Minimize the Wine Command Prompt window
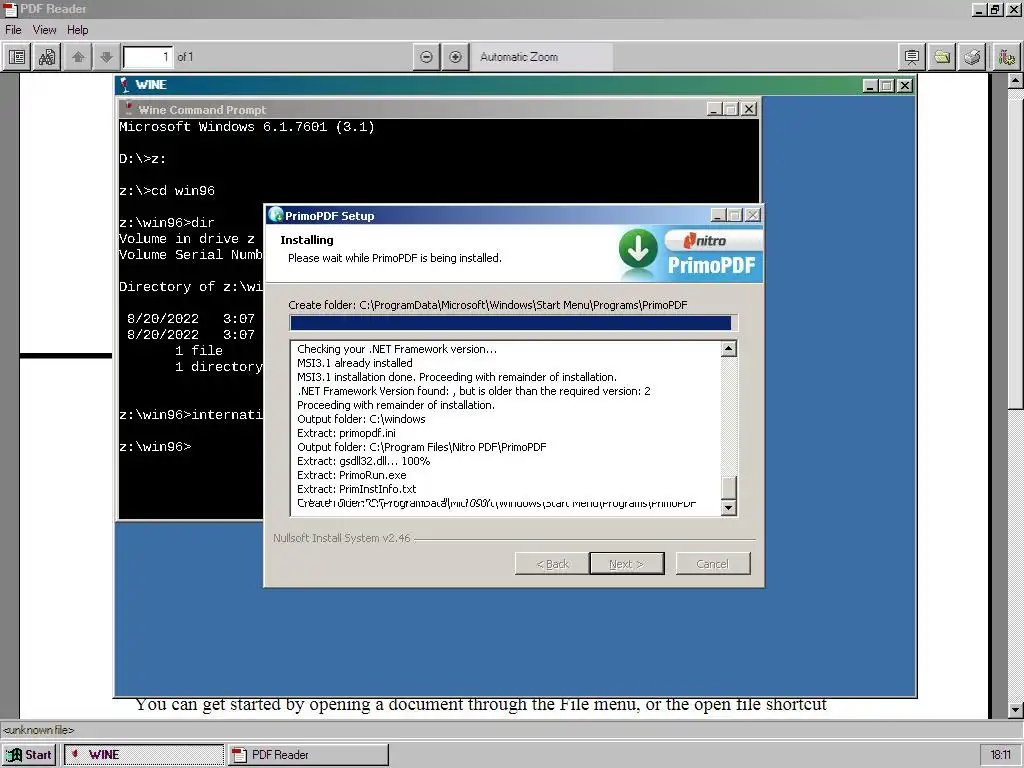 715,109
